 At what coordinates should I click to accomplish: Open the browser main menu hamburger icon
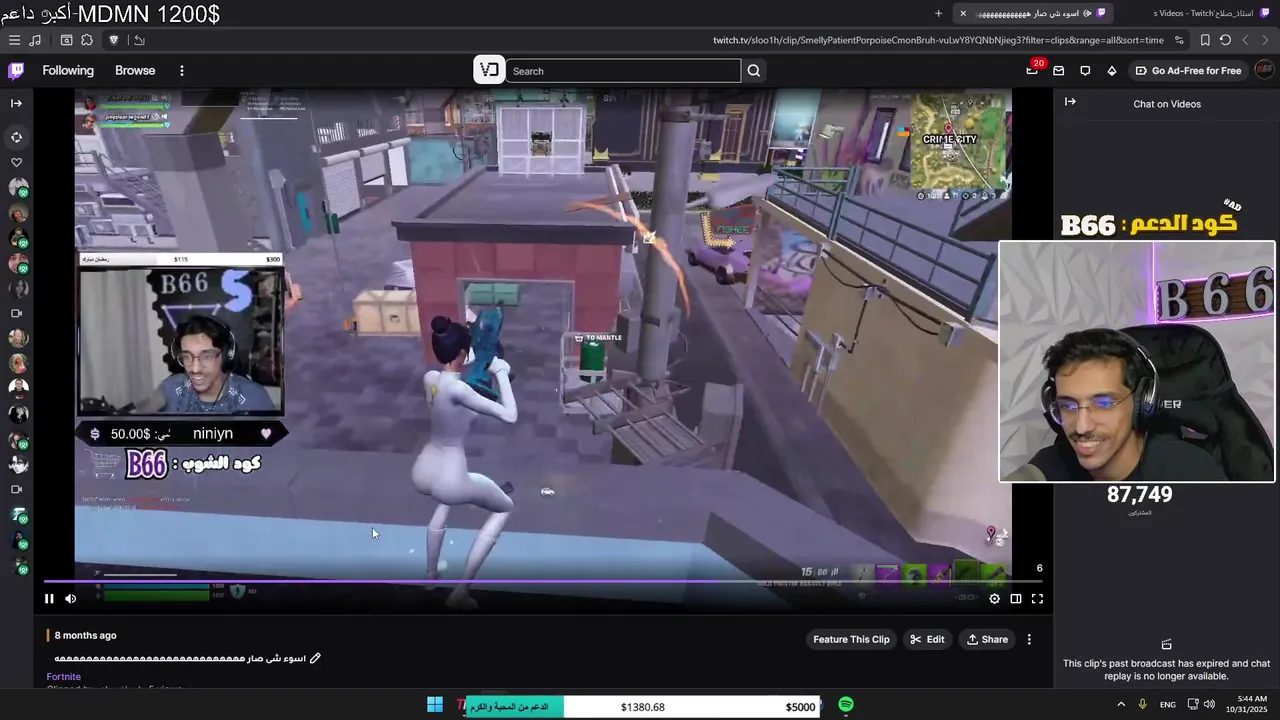click(x=14, y=40)
